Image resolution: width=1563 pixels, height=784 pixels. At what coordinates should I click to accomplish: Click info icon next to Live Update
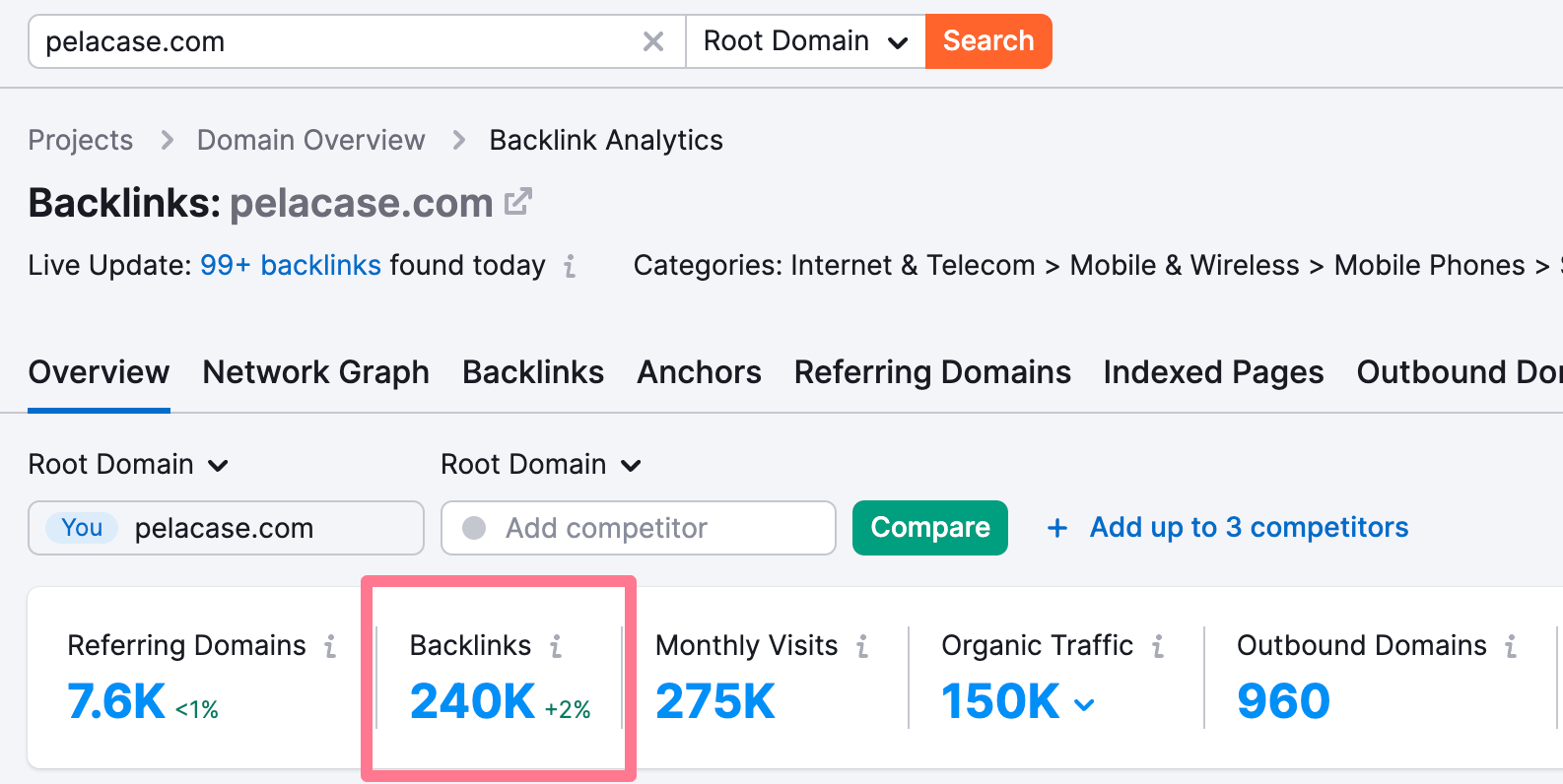coord(570,266)
